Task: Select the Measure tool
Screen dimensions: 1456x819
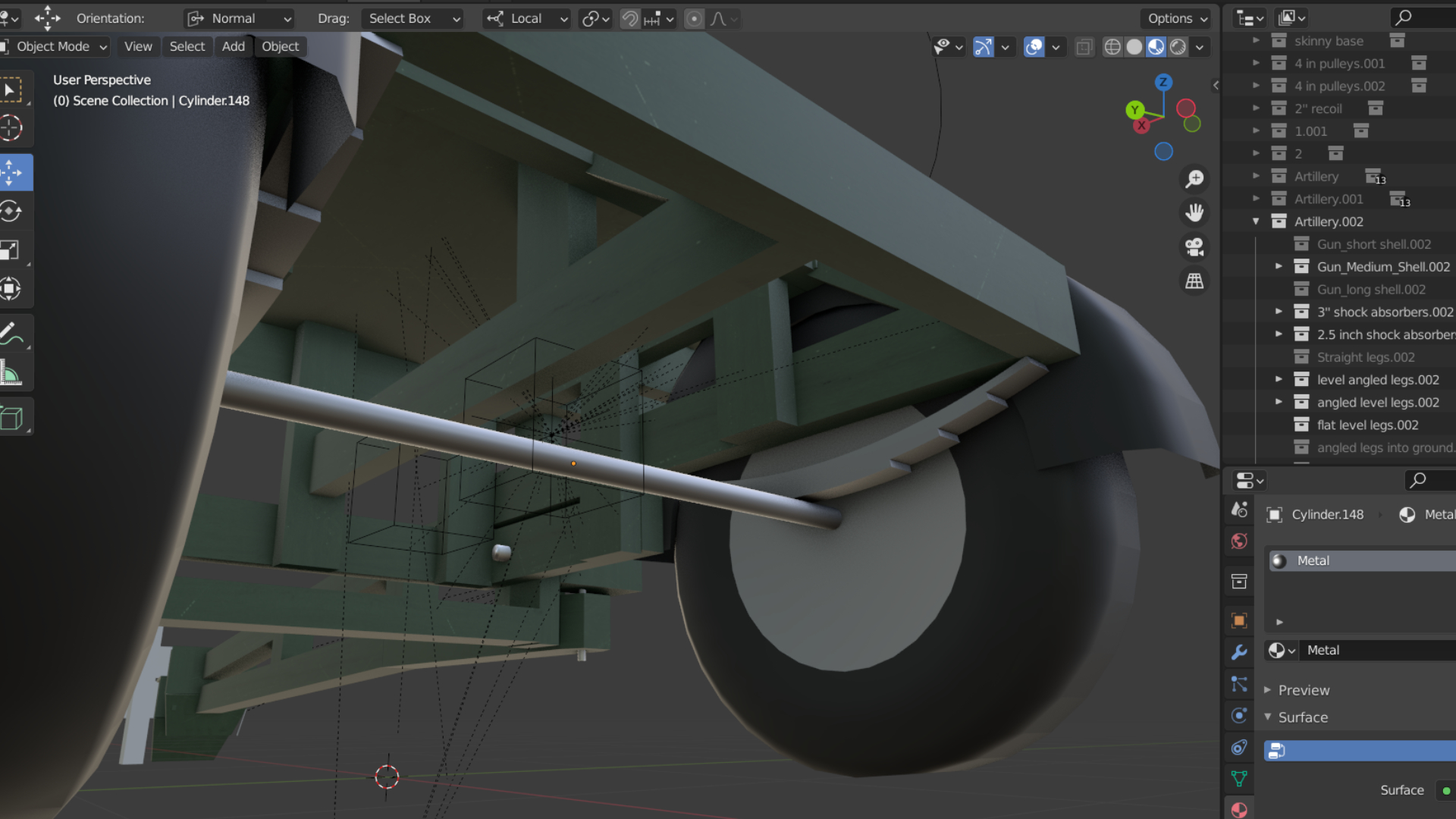Action: (12, 373)
